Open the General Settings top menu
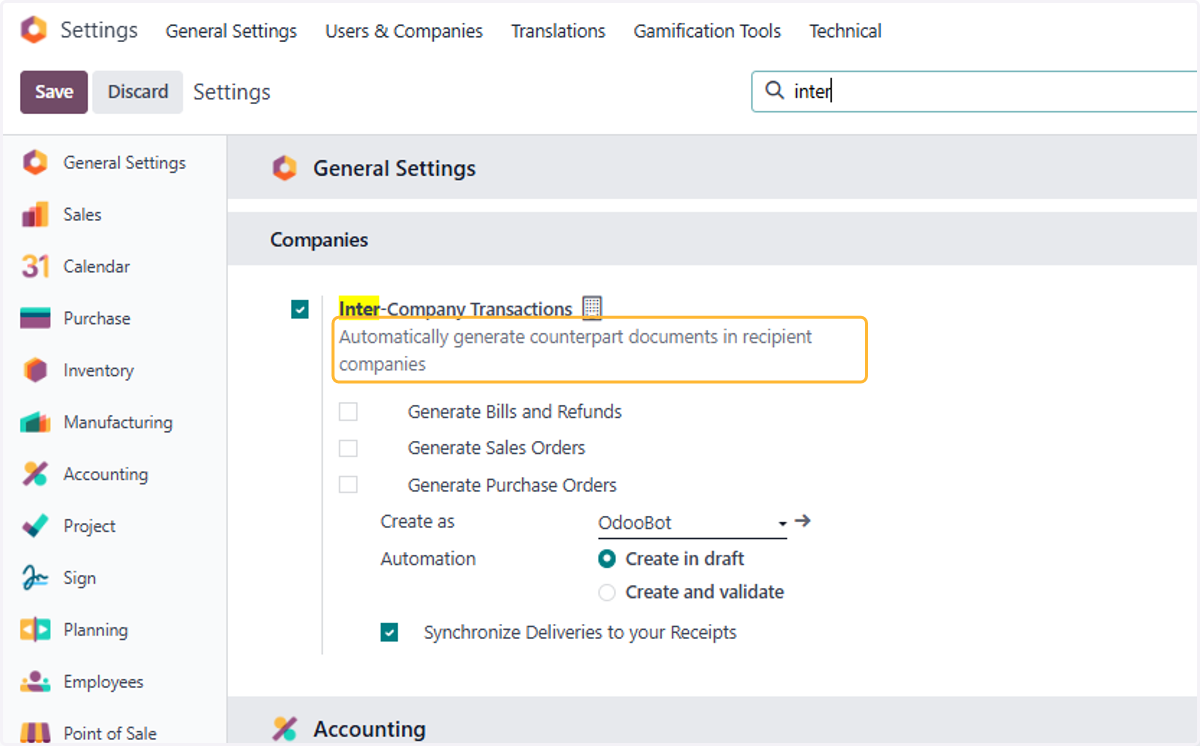1200x746 pixels. click(x=231, y=31)
